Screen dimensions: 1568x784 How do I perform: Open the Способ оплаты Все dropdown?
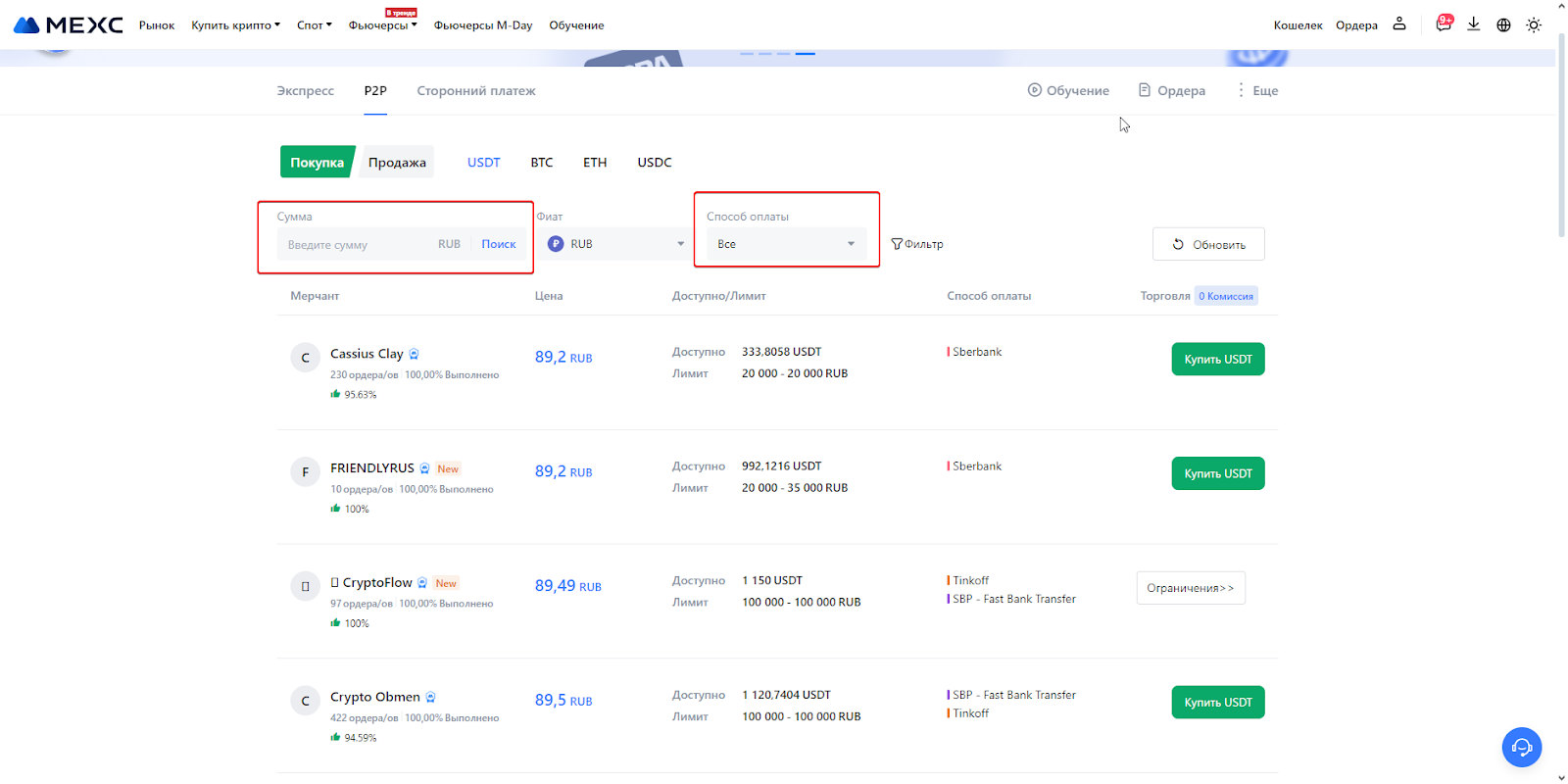[x=786, y=244]
